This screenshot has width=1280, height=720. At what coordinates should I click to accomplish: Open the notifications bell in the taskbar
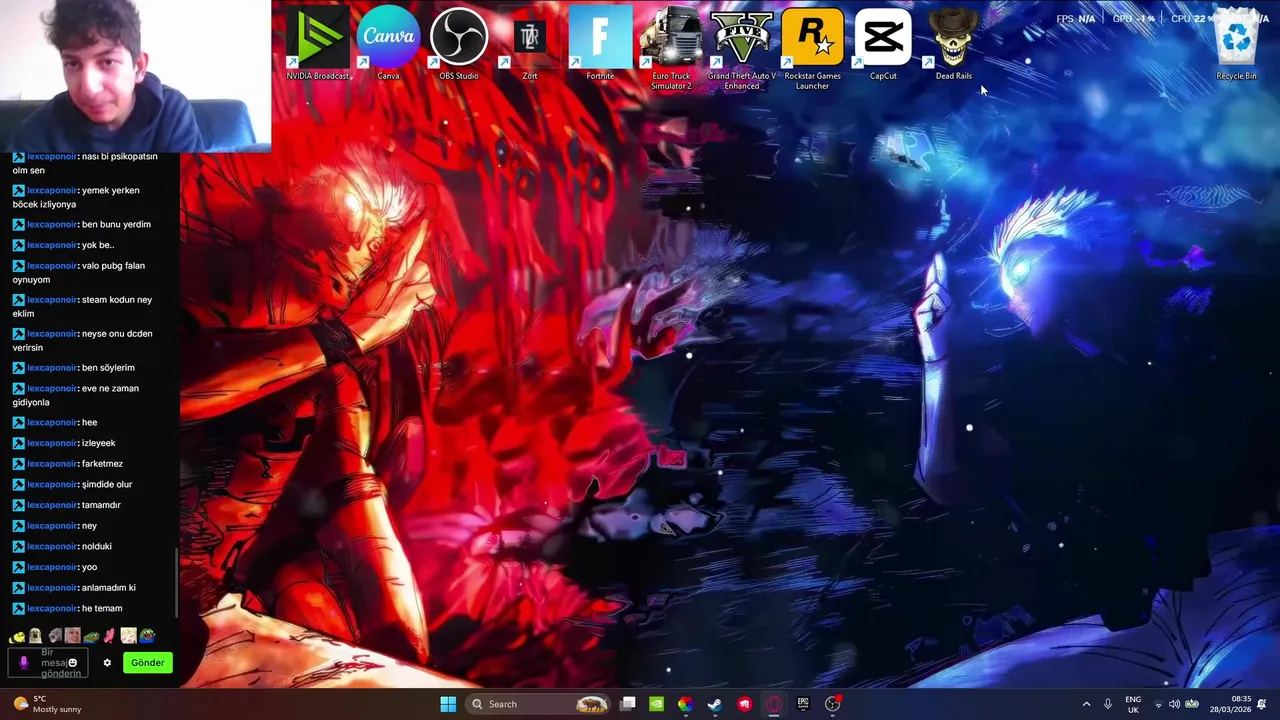pyautogui.click(x=1262, y=704)
